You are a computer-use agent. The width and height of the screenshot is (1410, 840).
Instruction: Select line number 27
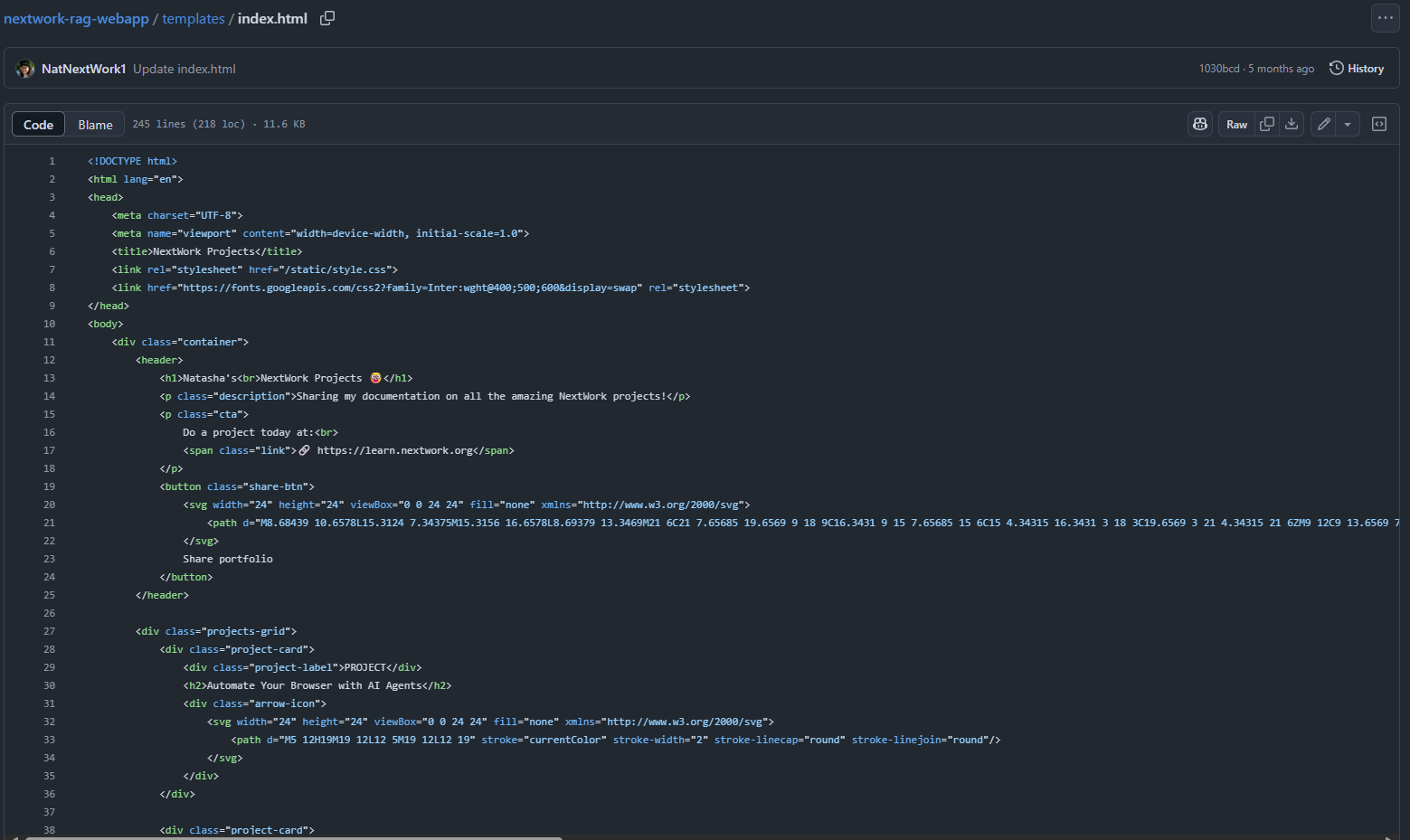pos(49,631)
